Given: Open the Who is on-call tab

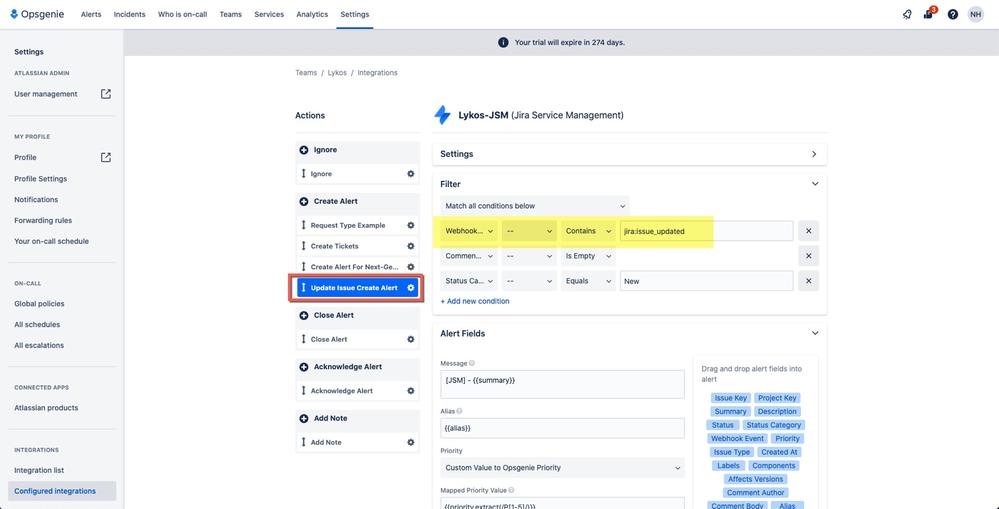Looking at the screenshot, I should pos(182,14).
